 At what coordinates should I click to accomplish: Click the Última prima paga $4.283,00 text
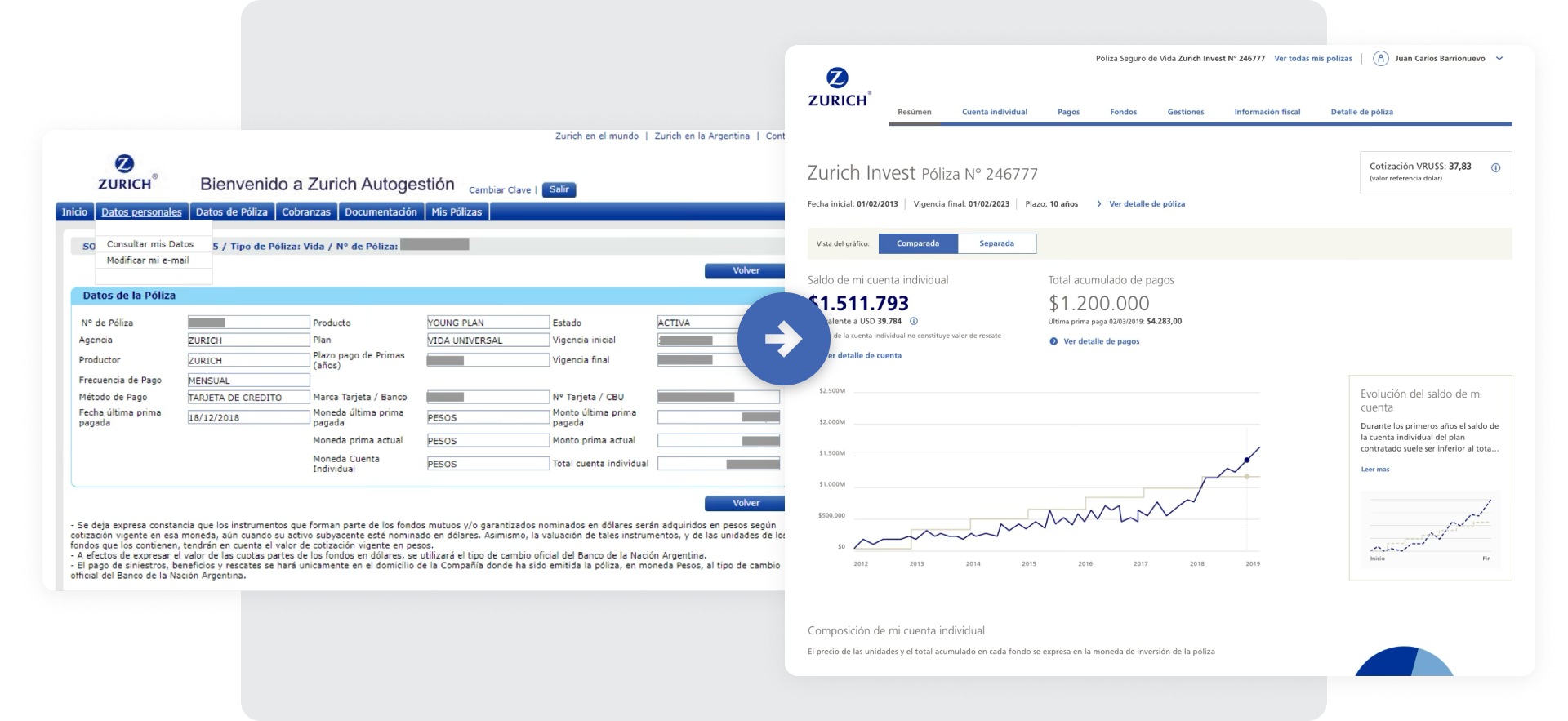point(1115,322)
